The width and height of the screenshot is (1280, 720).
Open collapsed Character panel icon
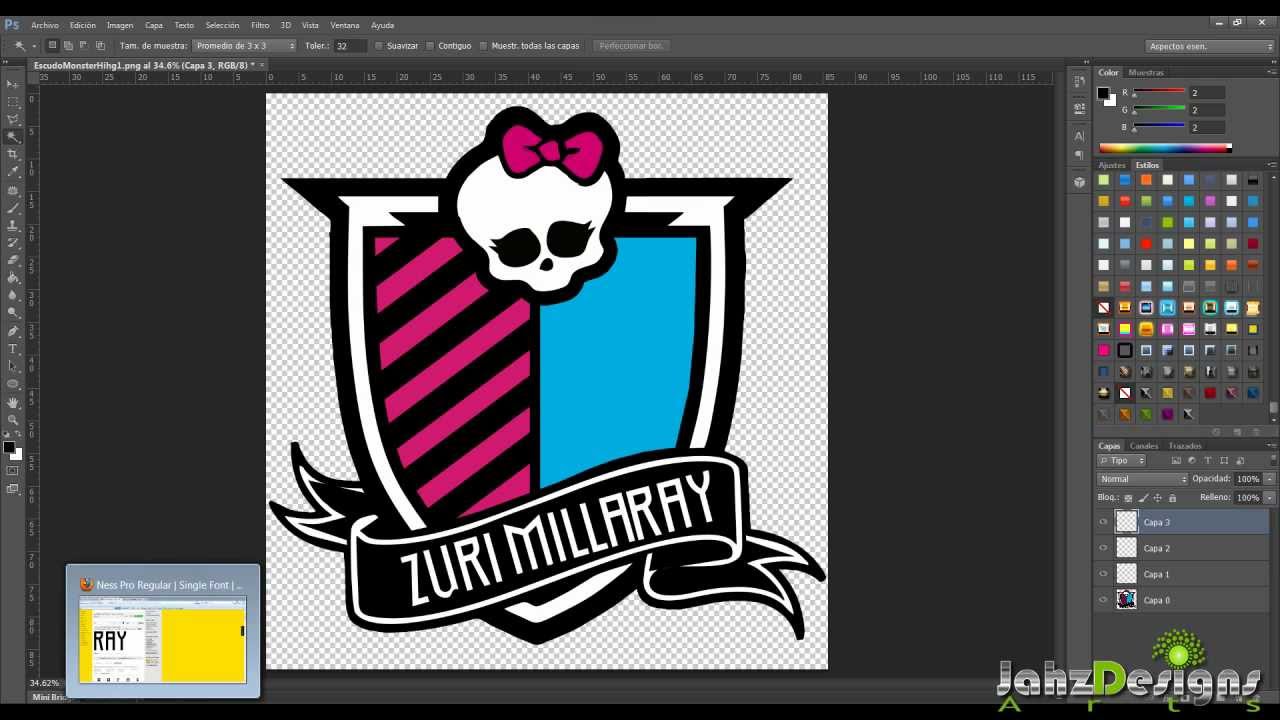coord(1079,135)
